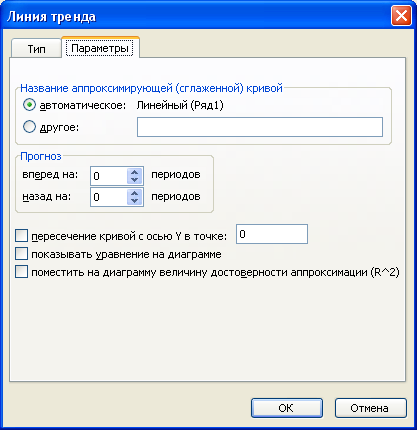
Task: Decrease назад на forecast periods arrow
Action: 135,201
